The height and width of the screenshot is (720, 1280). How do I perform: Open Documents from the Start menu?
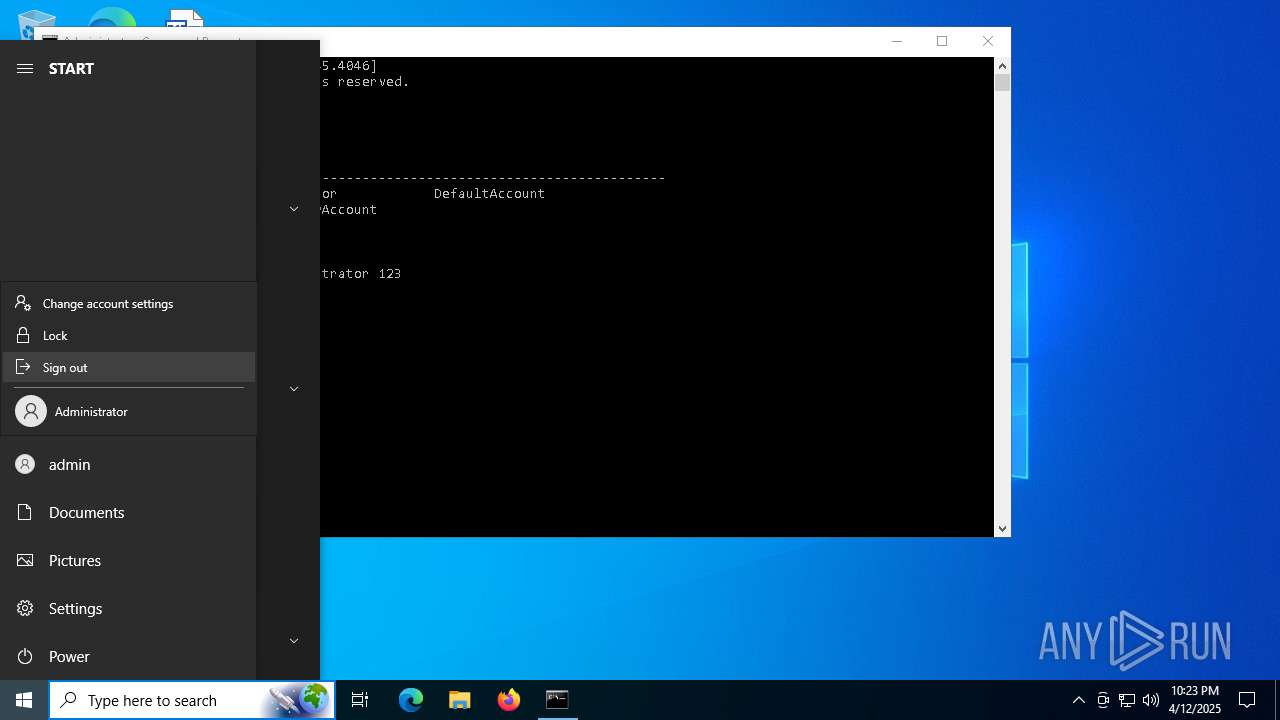[x=128, y=512]
